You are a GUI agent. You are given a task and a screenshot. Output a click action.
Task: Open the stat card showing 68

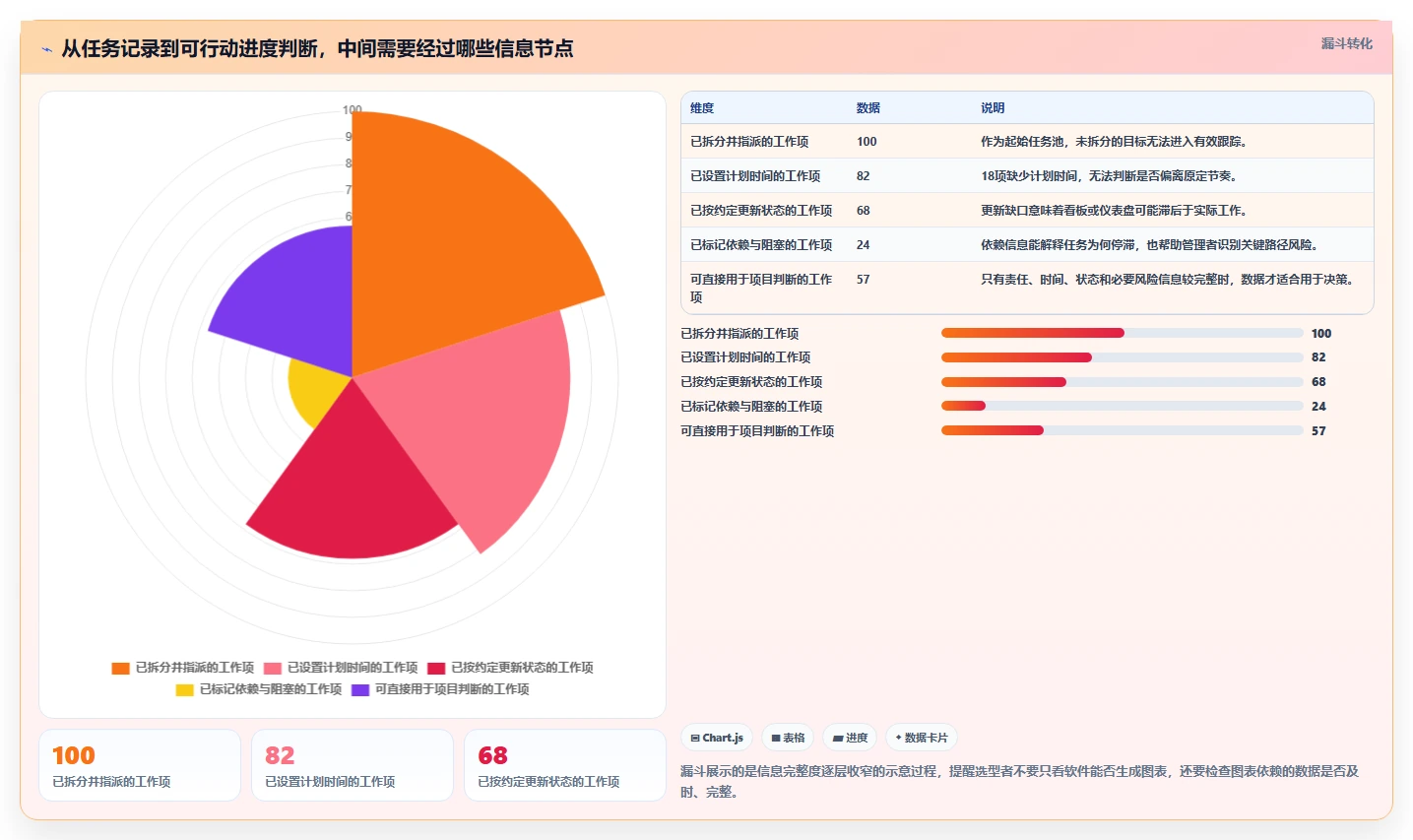point(565,765)
